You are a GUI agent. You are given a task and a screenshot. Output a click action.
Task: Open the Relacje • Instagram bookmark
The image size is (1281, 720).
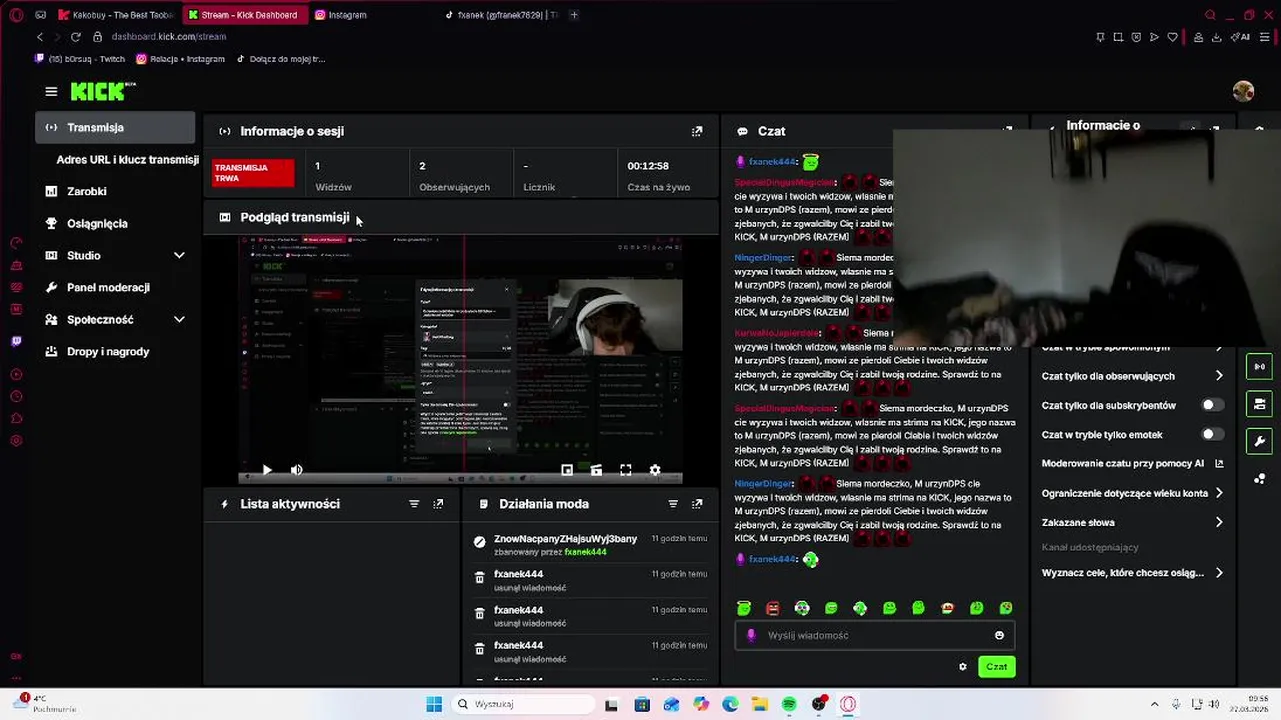coord(181,59)
